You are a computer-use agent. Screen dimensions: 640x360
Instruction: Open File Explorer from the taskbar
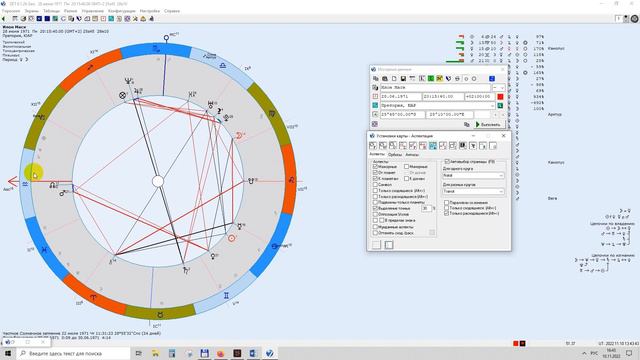click(x=155, y=353)
